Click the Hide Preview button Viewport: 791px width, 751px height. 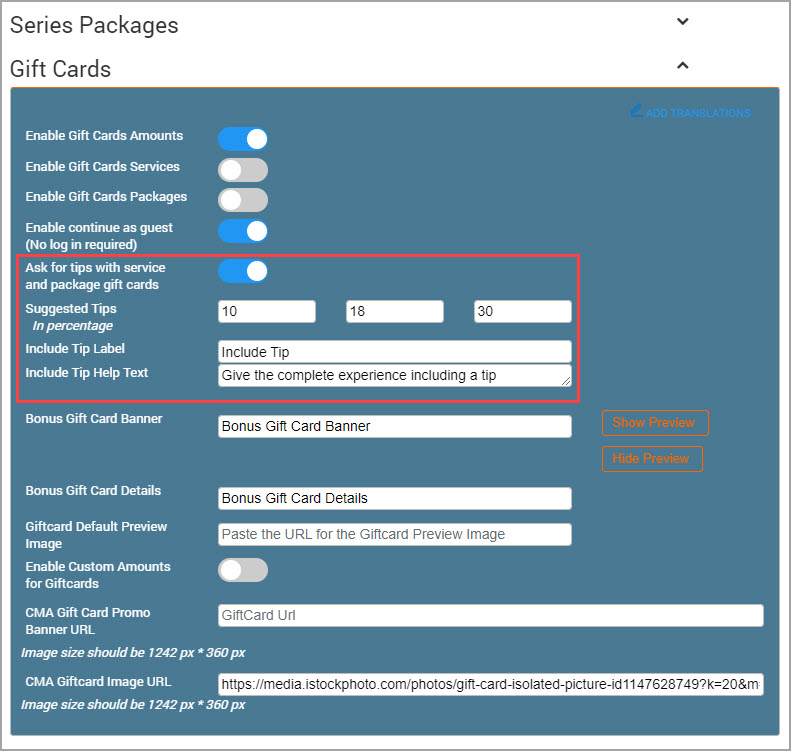(652, 458)
